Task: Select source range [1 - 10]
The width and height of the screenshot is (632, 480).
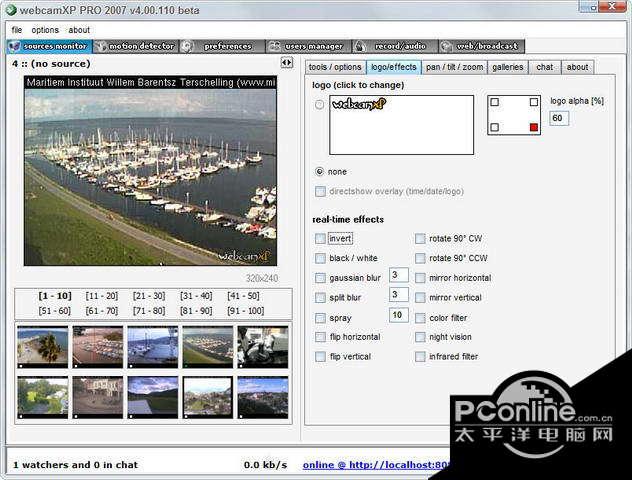Action: (x=55, y=296)
